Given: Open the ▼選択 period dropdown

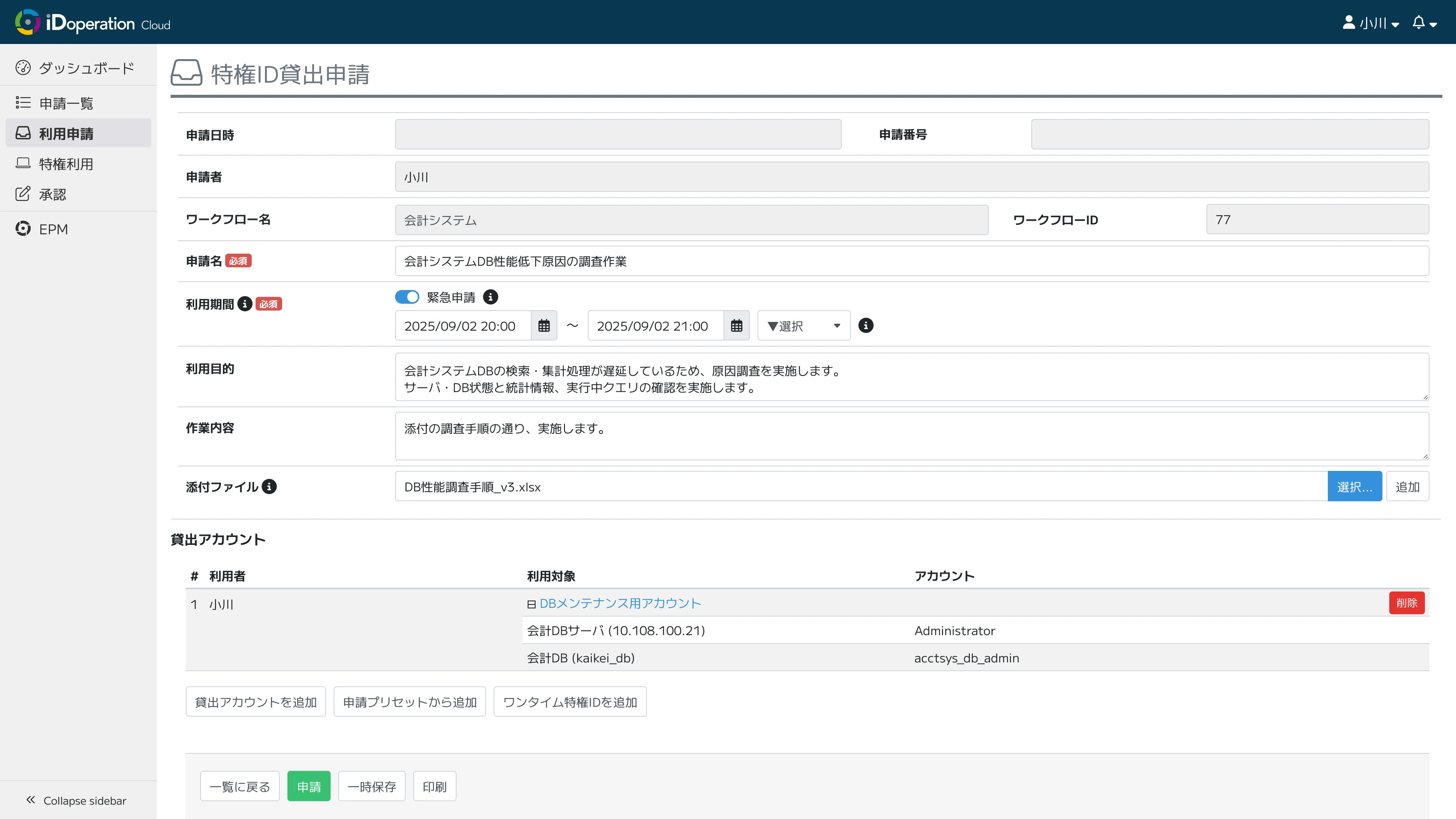Looking at the screenshot, I should click(803, 326).
